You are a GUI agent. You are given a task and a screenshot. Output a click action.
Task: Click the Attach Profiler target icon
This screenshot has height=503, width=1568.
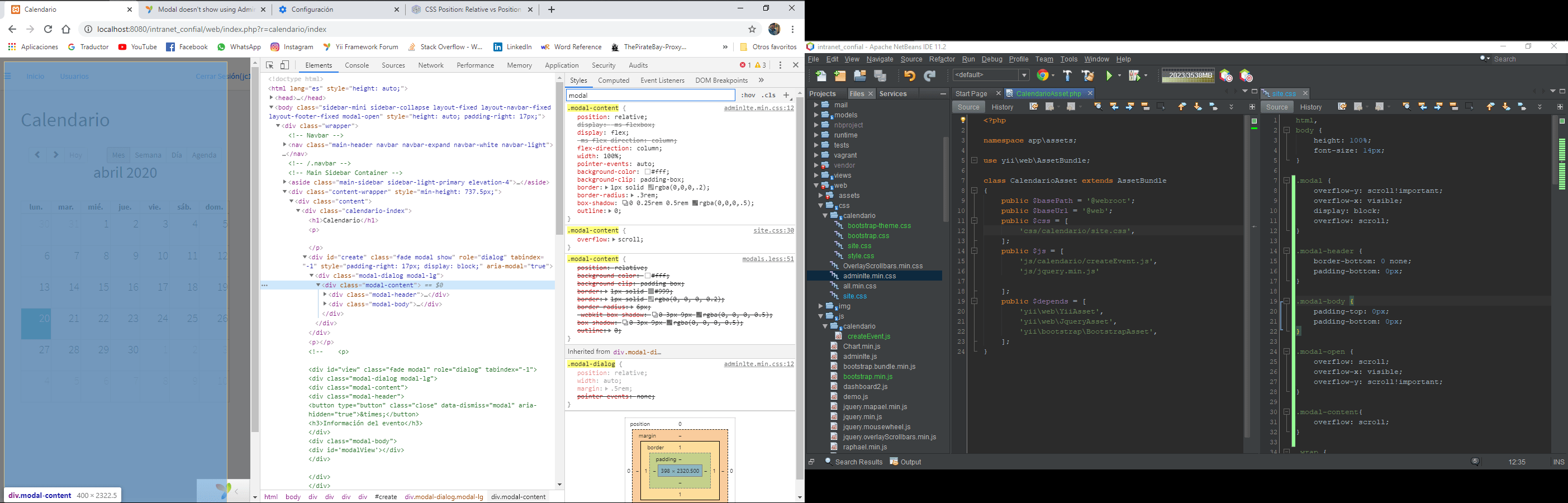1246,75
